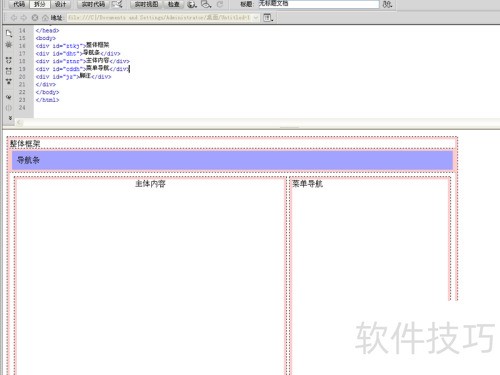Screen dimensions: 500x375
Task: Click the collapse full tag icon
Action: 9,60
